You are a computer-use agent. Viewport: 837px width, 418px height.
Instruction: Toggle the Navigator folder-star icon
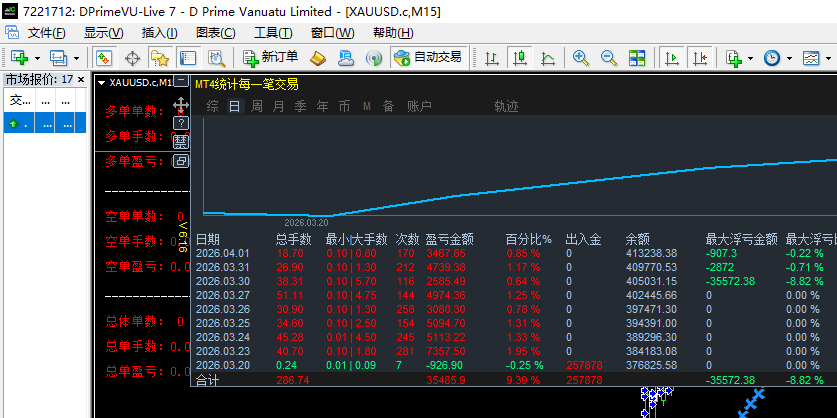click(x=160, y=58)
